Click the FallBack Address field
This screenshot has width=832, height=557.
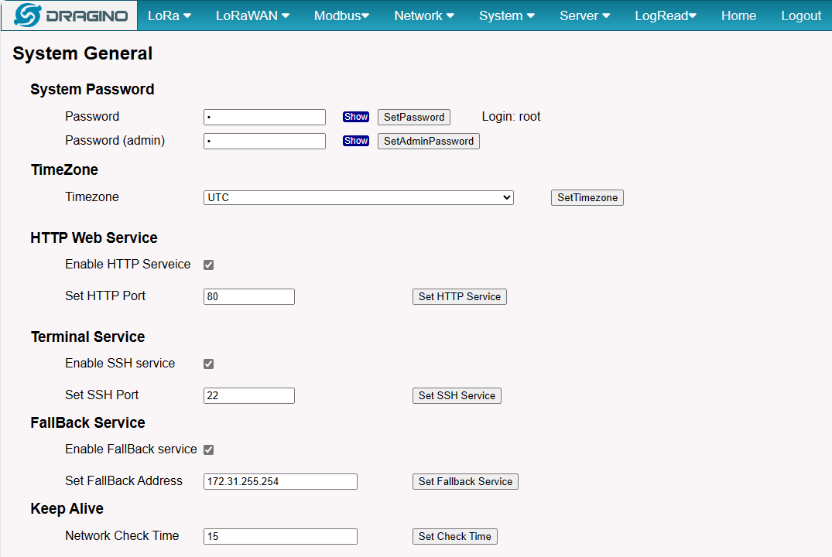280,481
